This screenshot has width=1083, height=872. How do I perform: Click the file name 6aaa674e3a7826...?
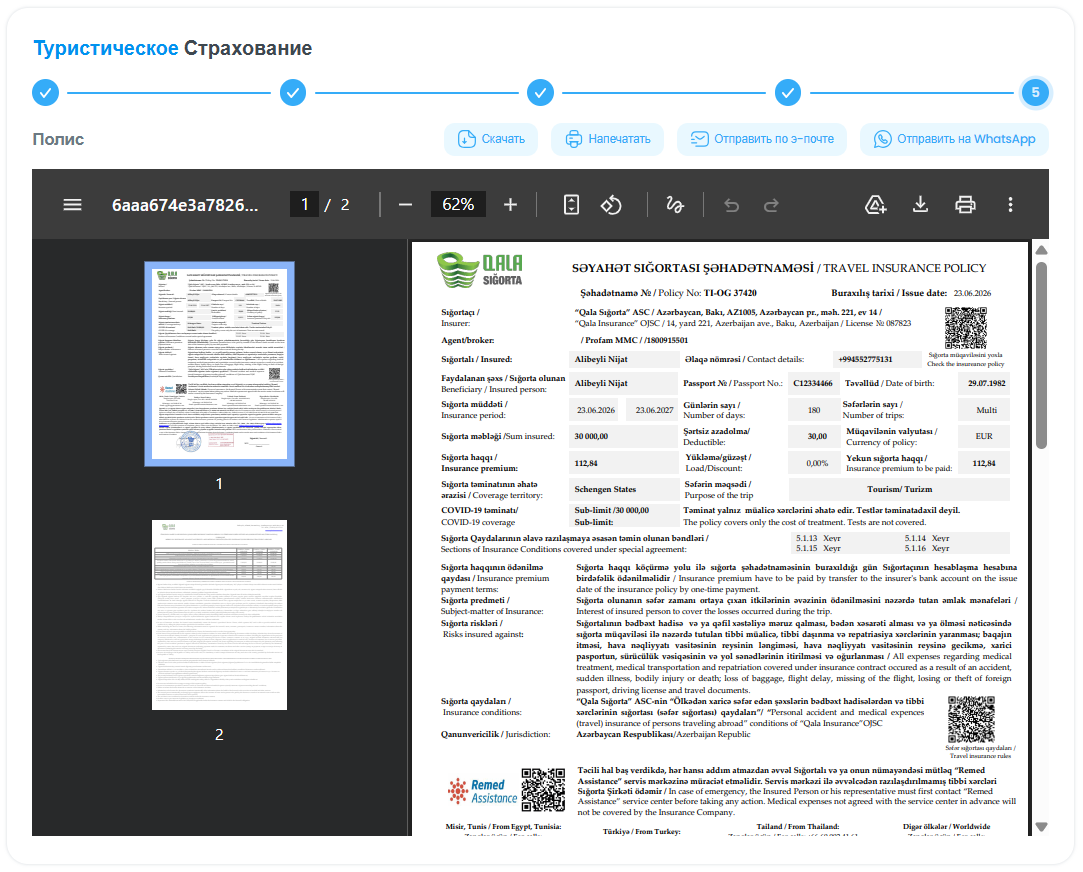(x=185, y=205)
